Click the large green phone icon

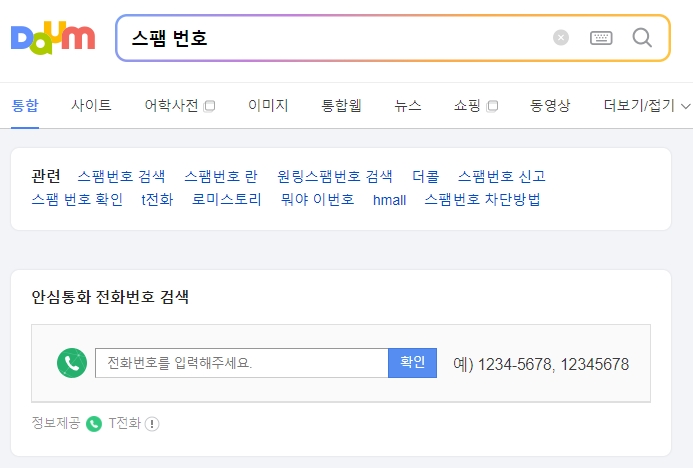(72, 363)
